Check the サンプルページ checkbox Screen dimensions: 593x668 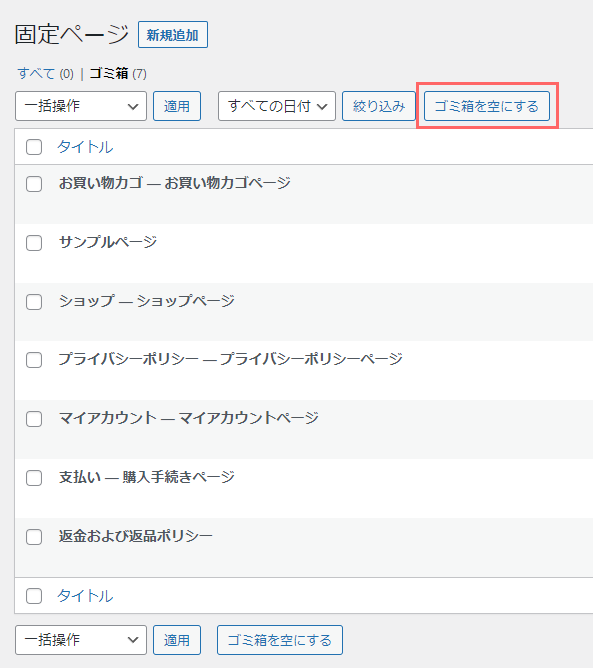34,243
